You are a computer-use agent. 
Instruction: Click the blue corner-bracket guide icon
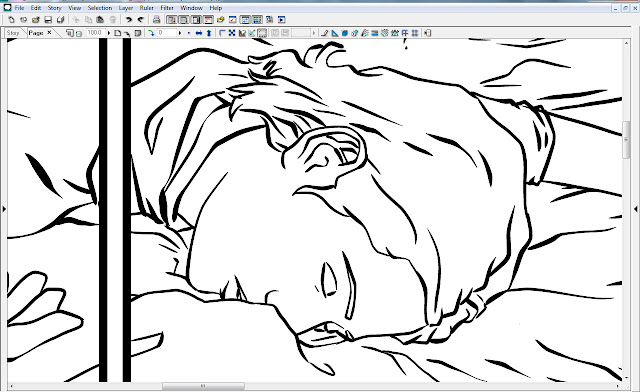[222, 33]
